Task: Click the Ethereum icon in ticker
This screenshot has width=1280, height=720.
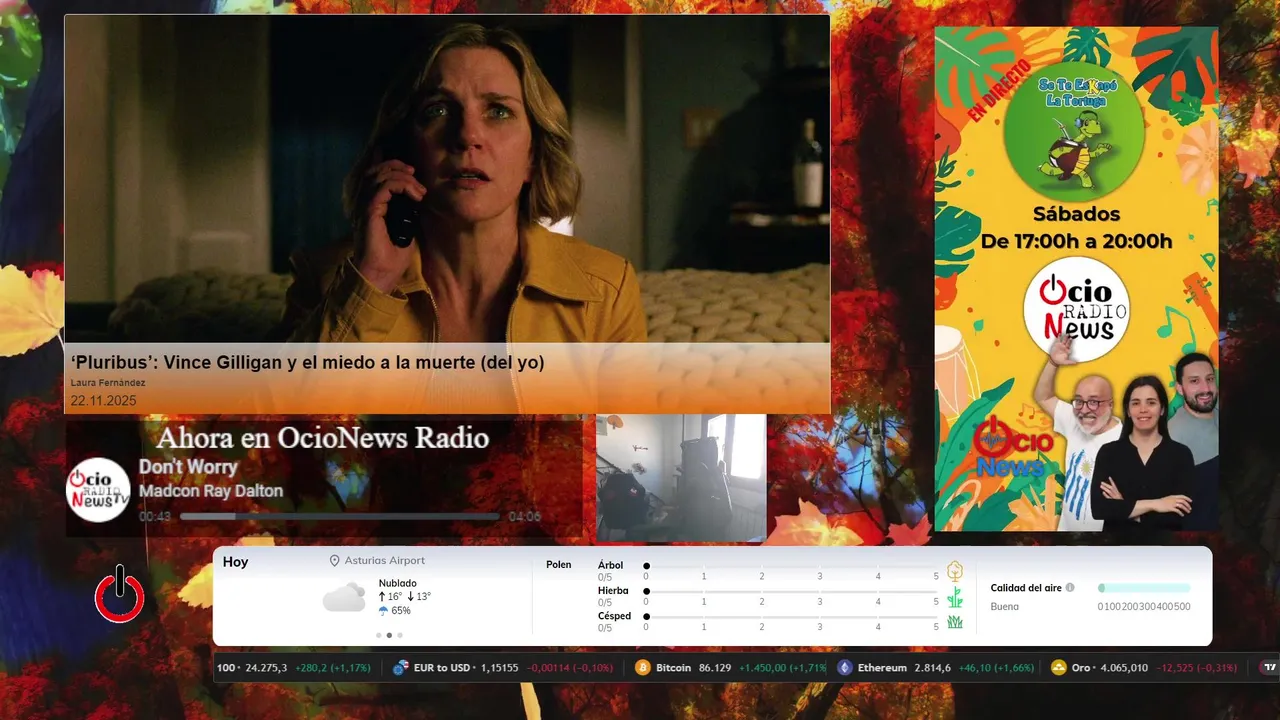Action: click(x=845, y=668)
